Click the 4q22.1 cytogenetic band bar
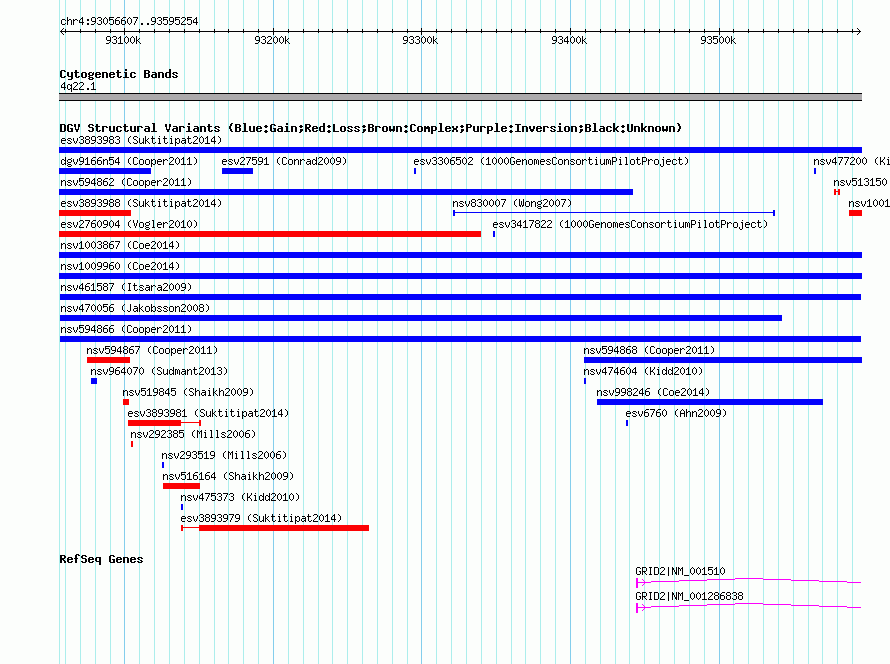Viewport: 890px width, 664px height. point(460,97)
